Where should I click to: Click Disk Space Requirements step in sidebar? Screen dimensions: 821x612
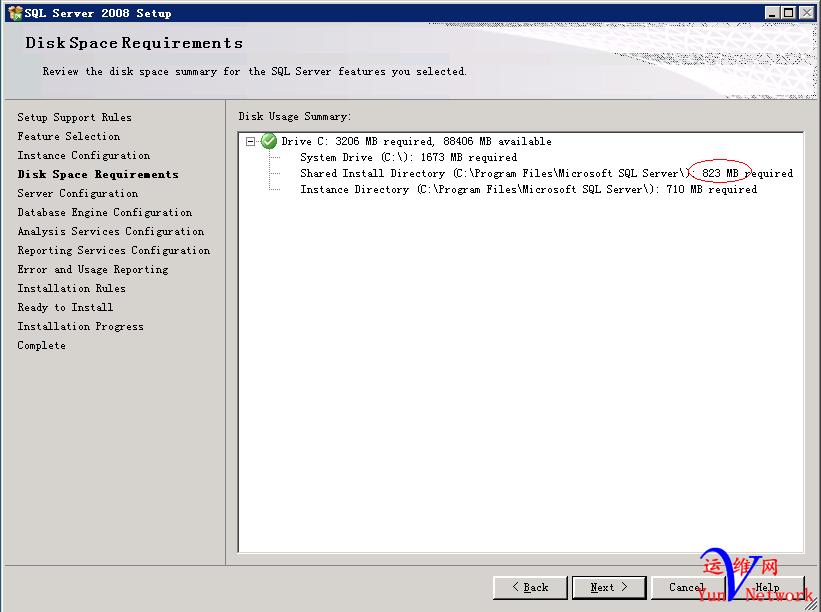click(98, 174)
